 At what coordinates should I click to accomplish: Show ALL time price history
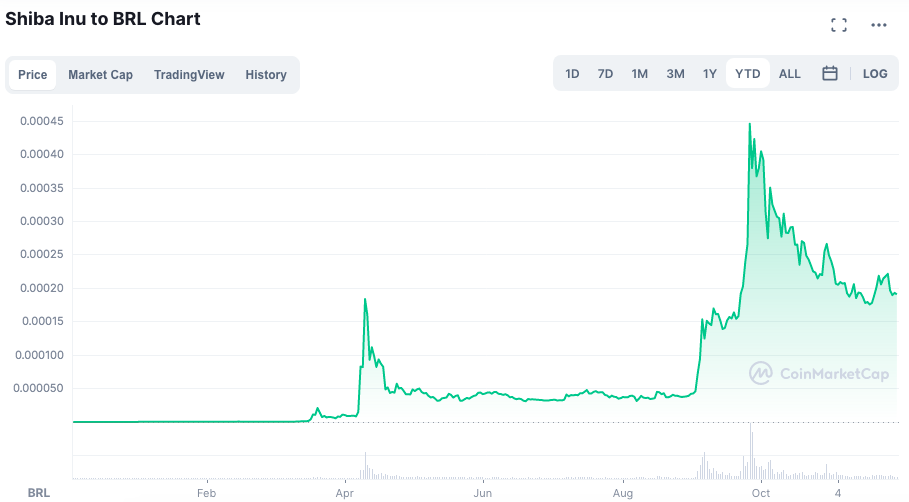(x=789, y=74)
